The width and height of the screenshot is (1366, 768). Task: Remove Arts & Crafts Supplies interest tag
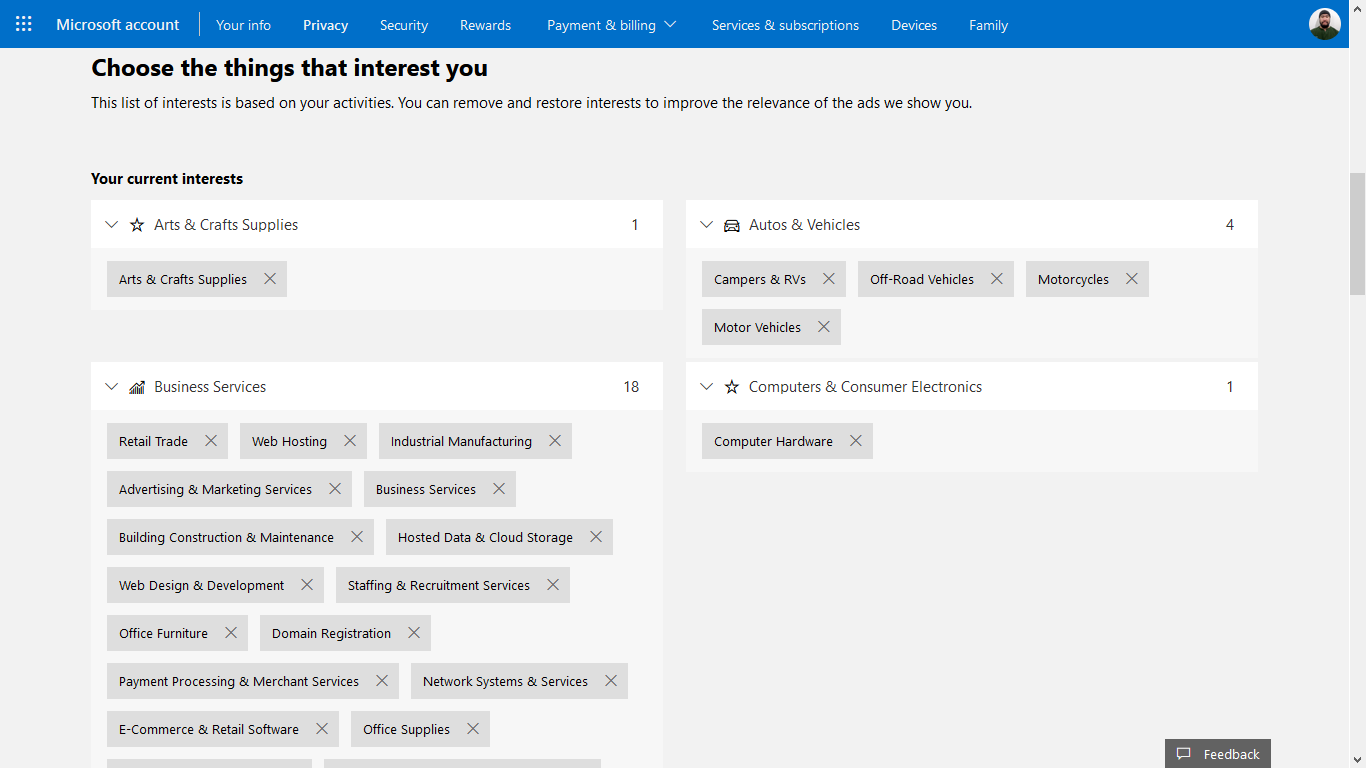pos(270,279)
